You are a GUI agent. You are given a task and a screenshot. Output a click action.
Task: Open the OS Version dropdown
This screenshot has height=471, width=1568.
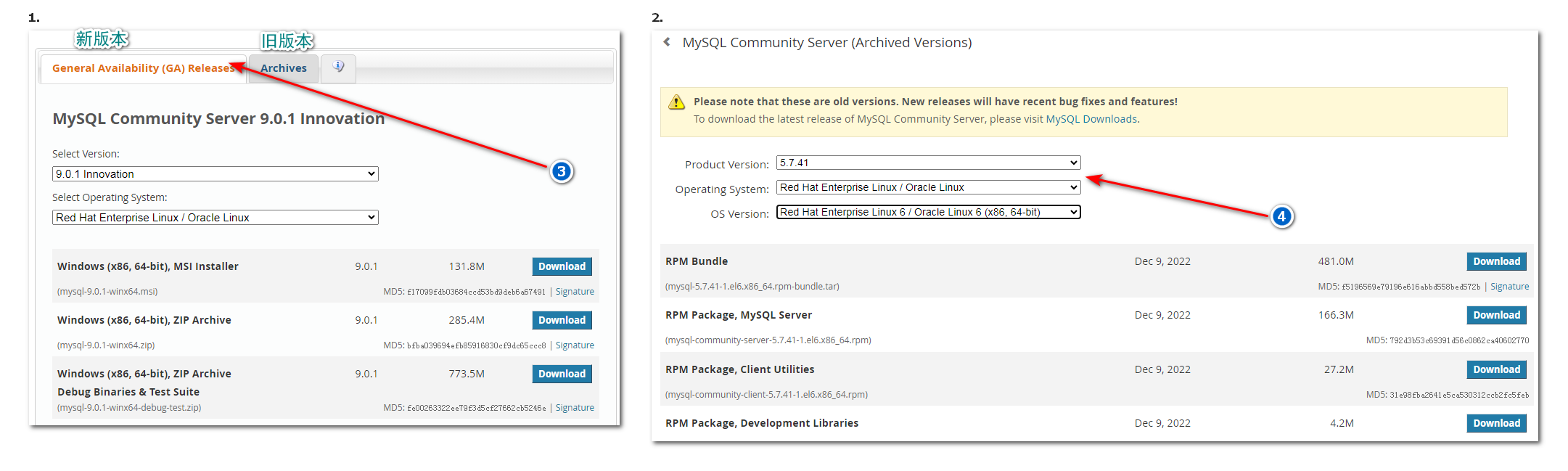coord(929,212)
